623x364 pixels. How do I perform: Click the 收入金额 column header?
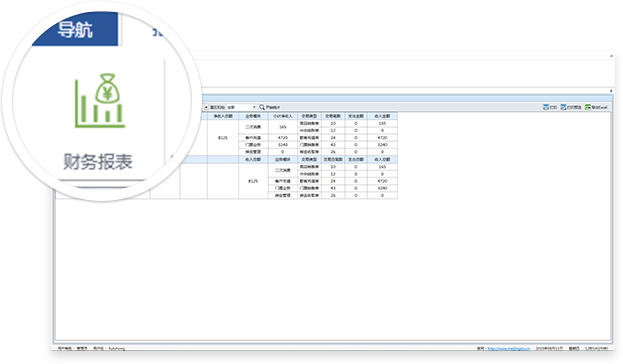pos(382,116)
